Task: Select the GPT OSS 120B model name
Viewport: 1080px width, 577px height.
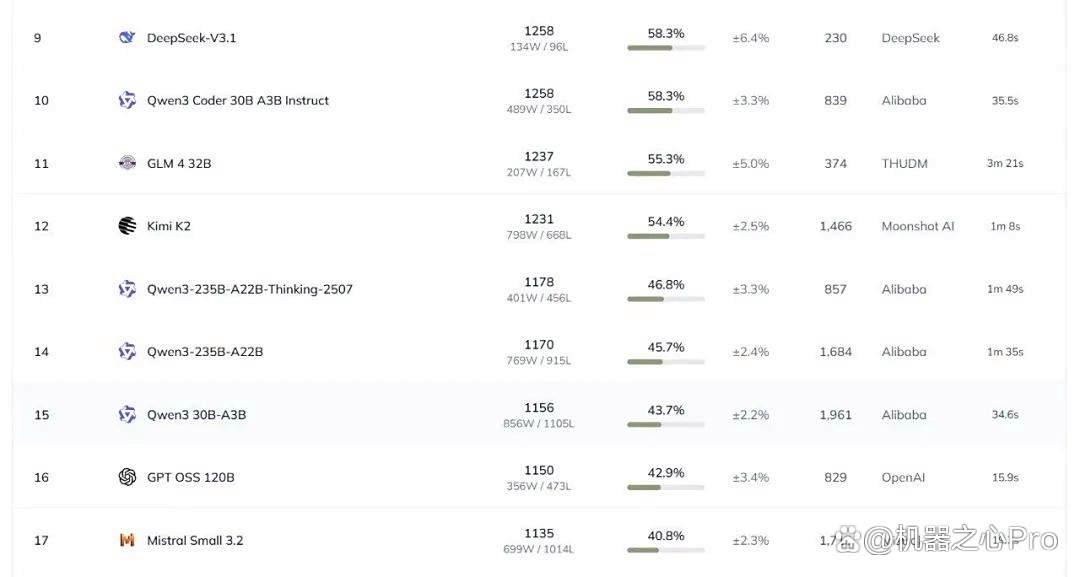Action: tap(191, 477)
